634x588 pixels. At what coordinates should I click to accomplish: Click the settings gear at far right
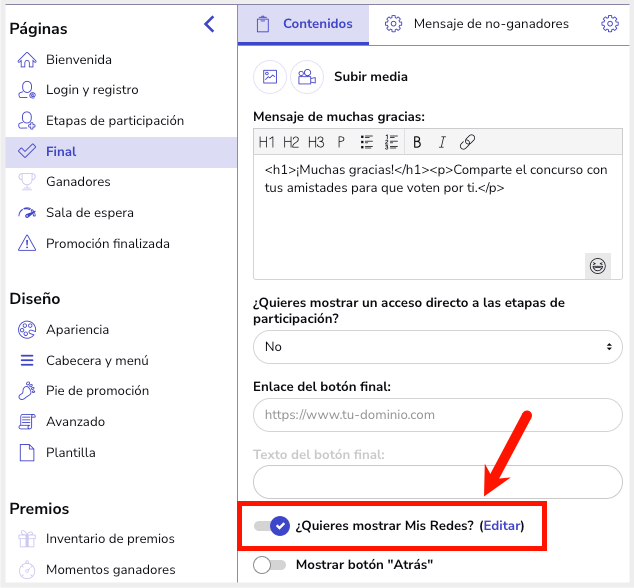(x=609, y=24)
